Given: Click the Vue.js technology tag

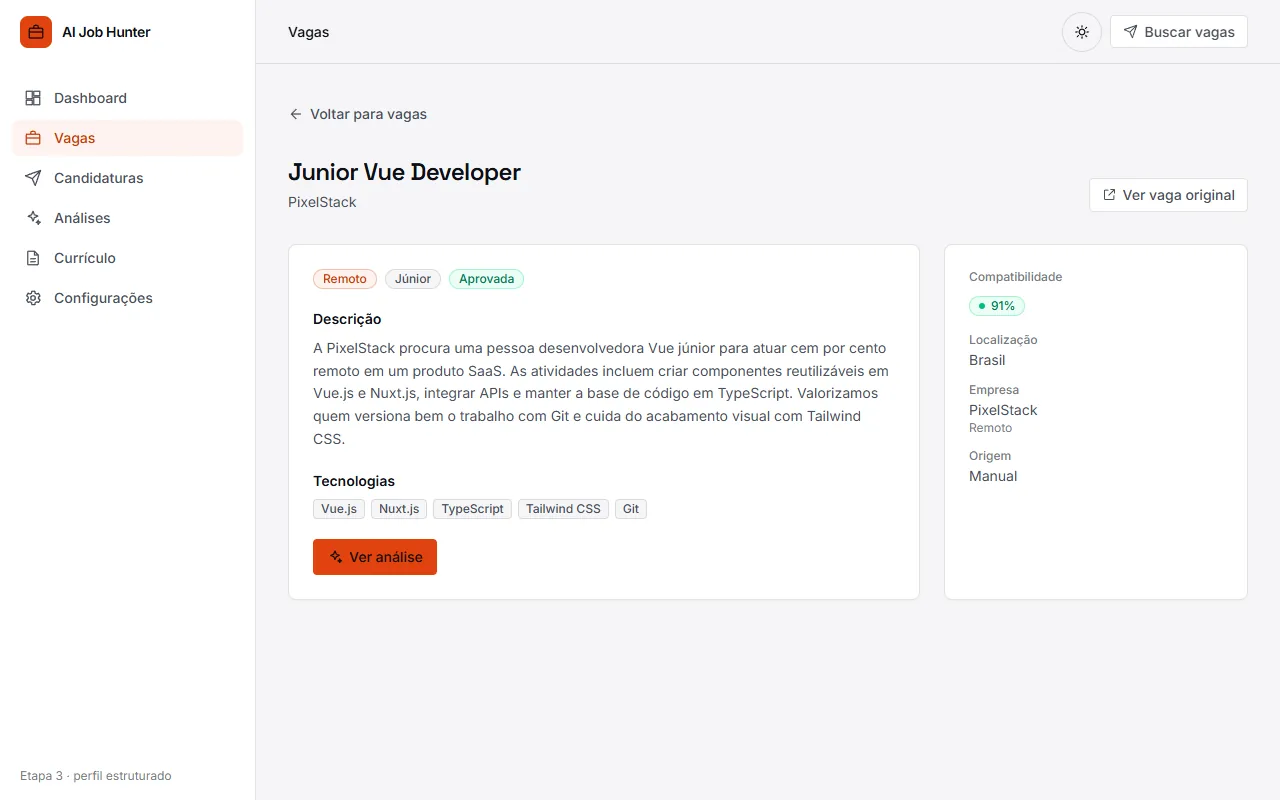Looking at the screenshot, I should click(339, 509).
